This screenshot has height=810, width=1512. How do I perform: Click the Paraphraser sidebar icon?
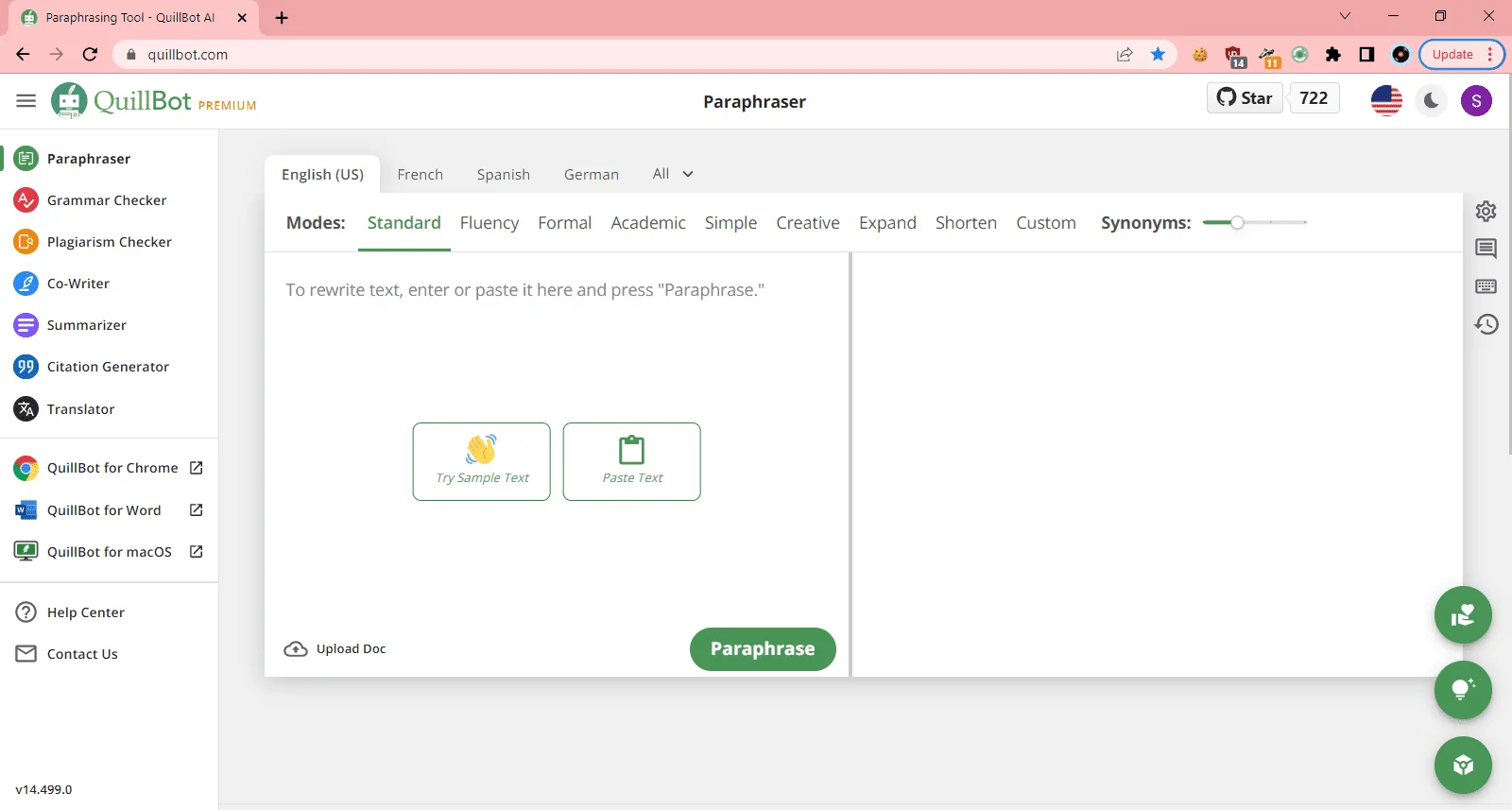(x=26, y=159)
